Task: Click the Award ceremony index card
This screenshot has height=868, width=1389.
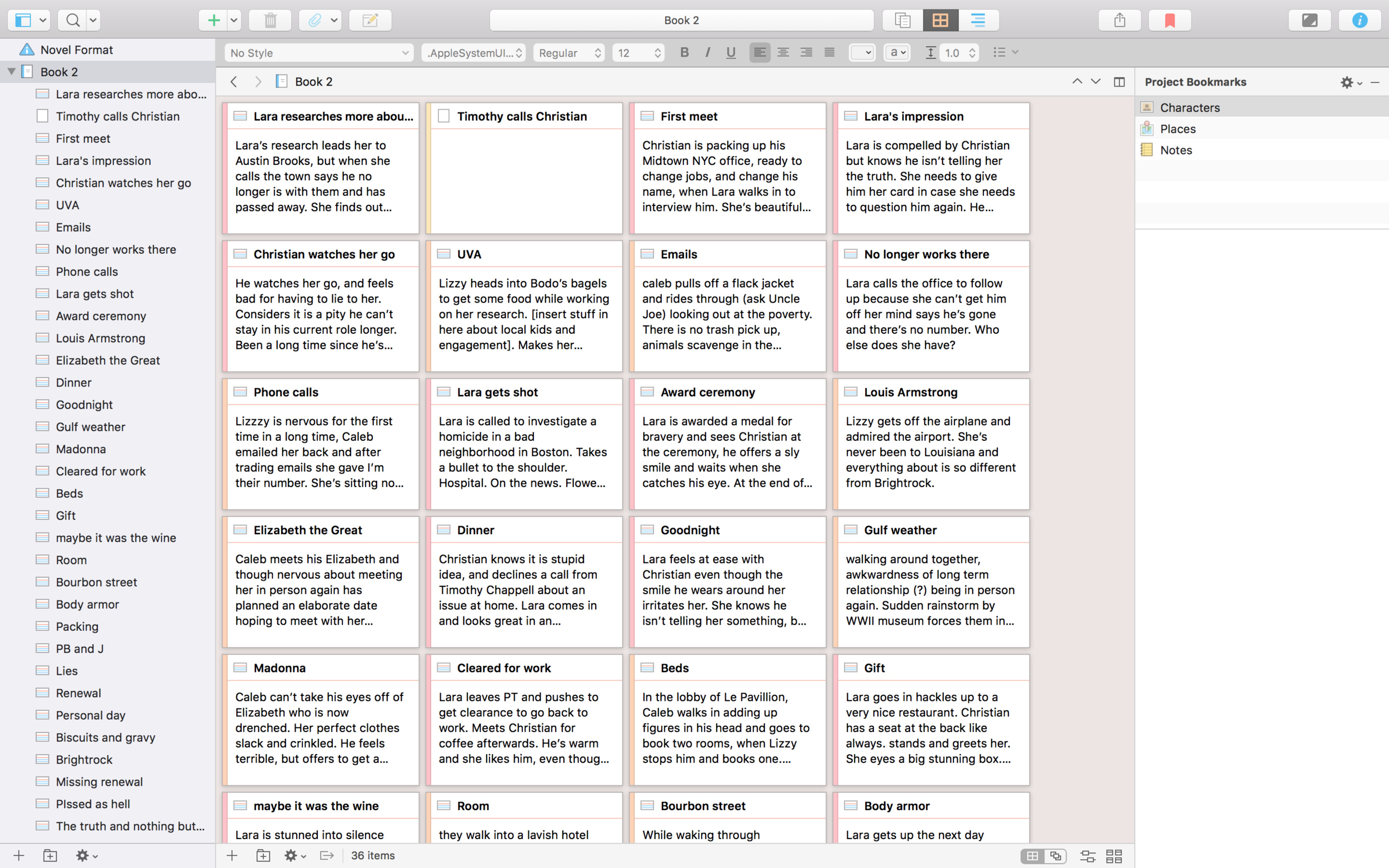Action: click(x=727, y=443)
